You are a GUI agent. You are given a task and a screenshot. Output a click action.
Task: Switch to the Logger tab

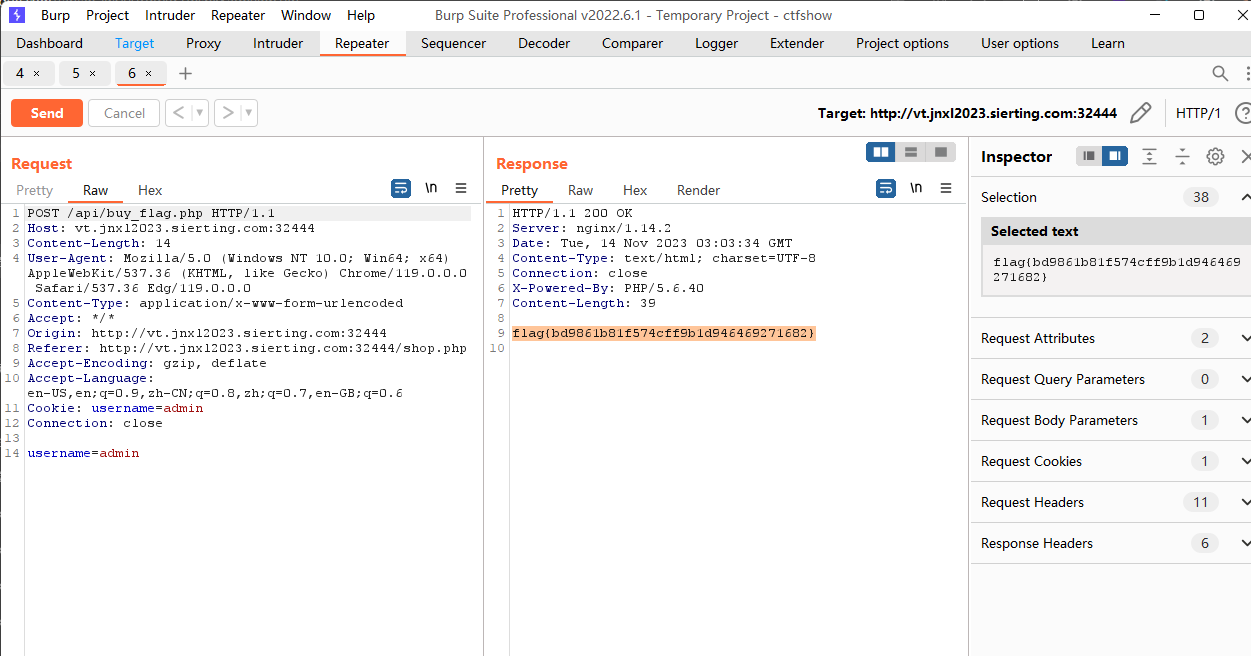click(x=717, y=43)
